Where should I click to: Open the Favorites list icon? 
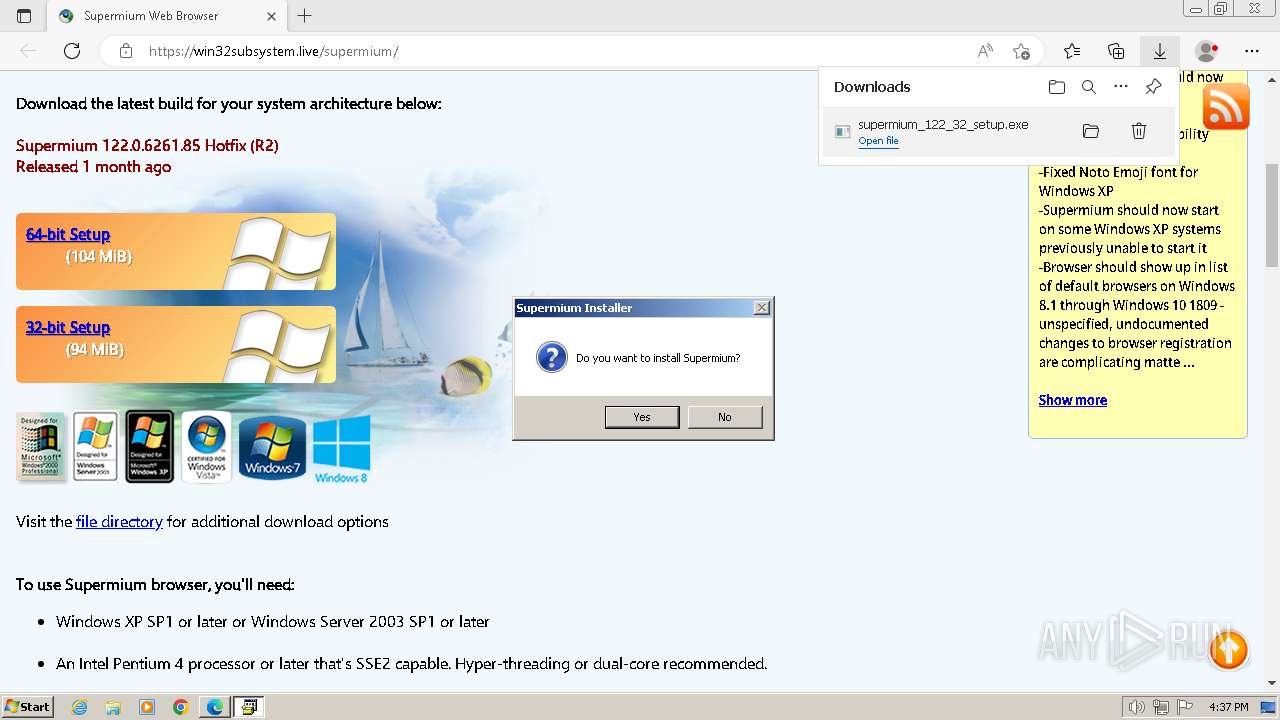[x=1072, y=51]
